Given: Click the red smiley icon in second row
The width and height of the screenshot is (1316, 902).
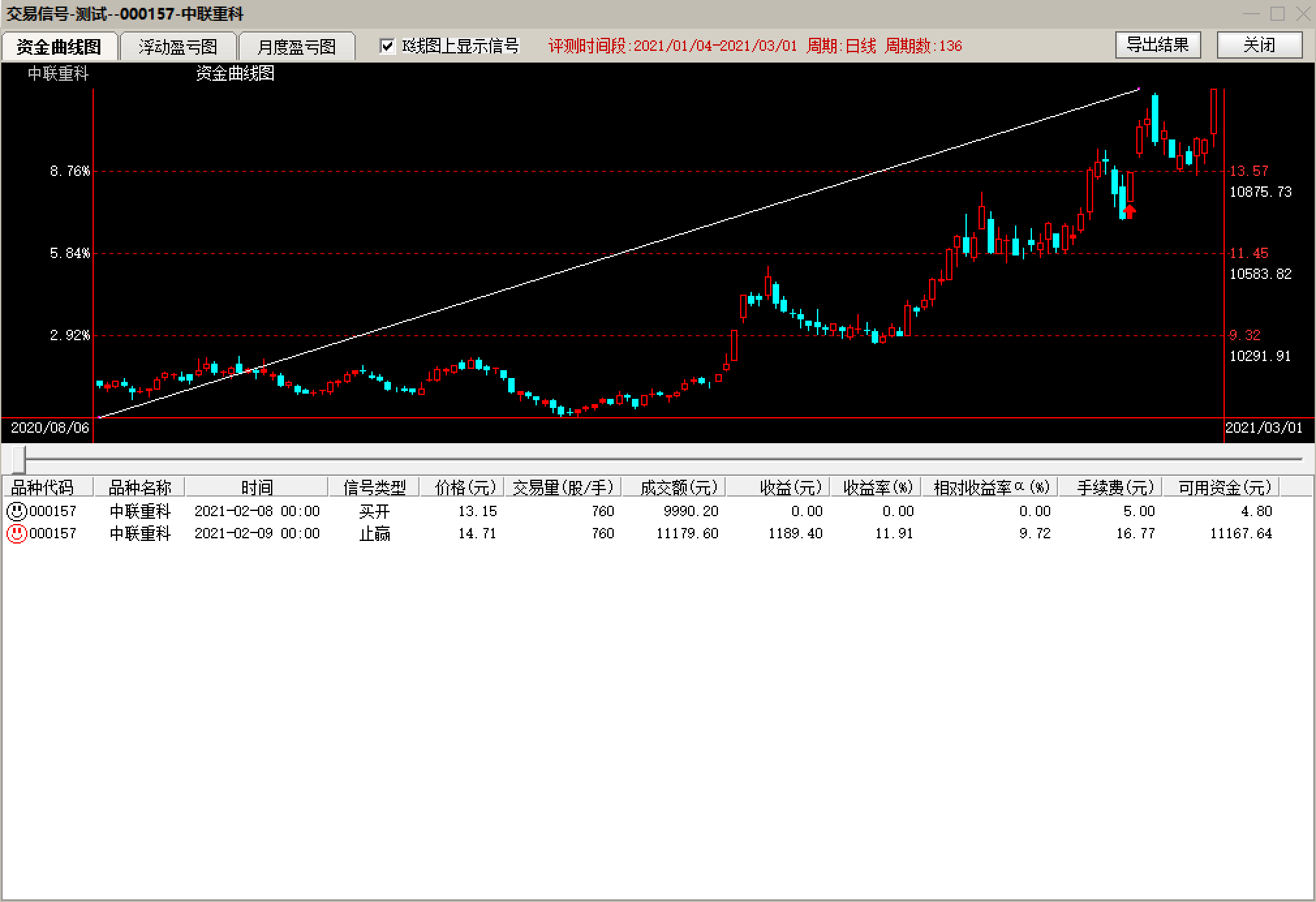Looking at the screenshot, I should coord(16,534).
